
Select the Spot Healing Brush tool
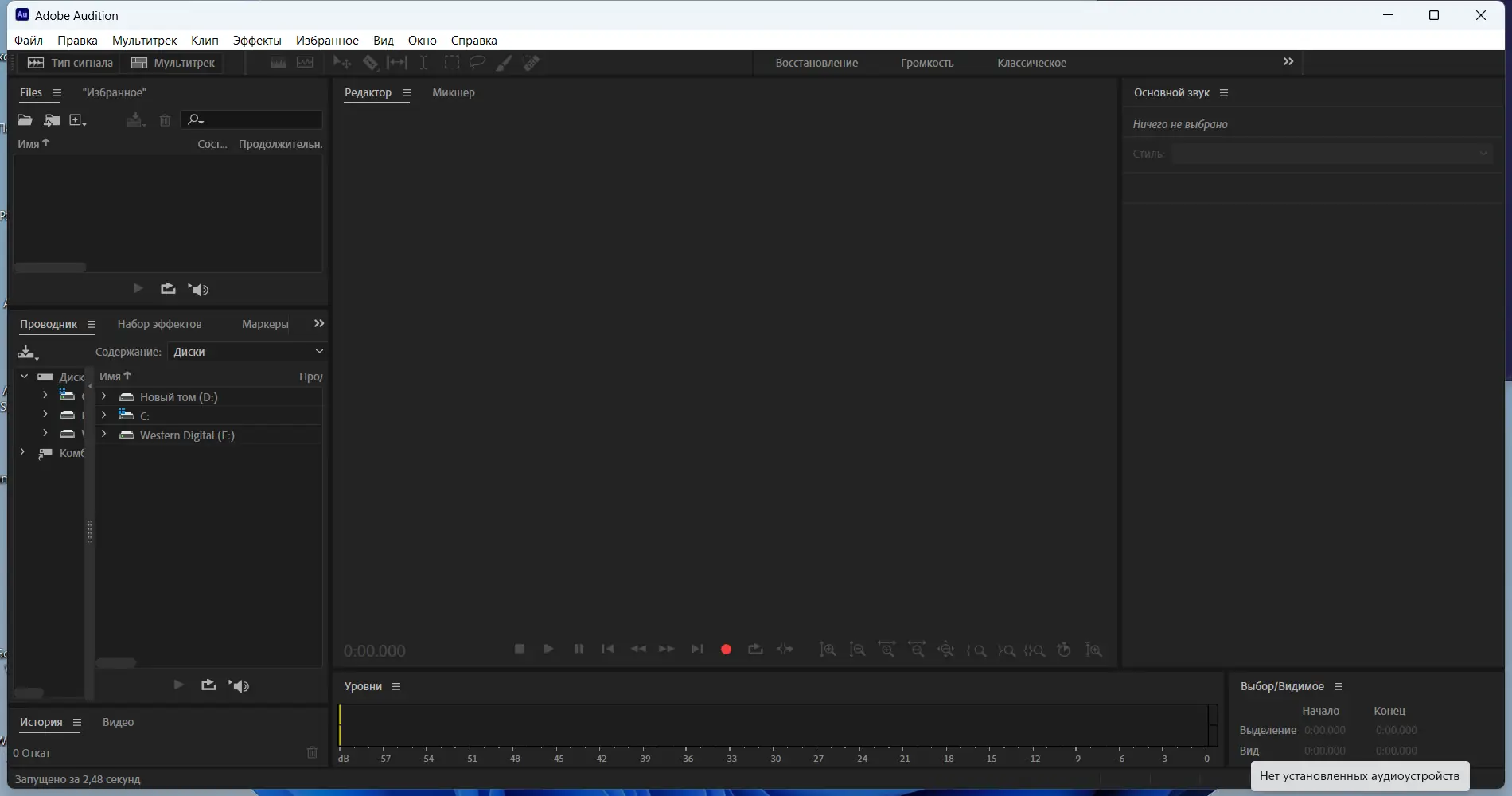(531, 62)
